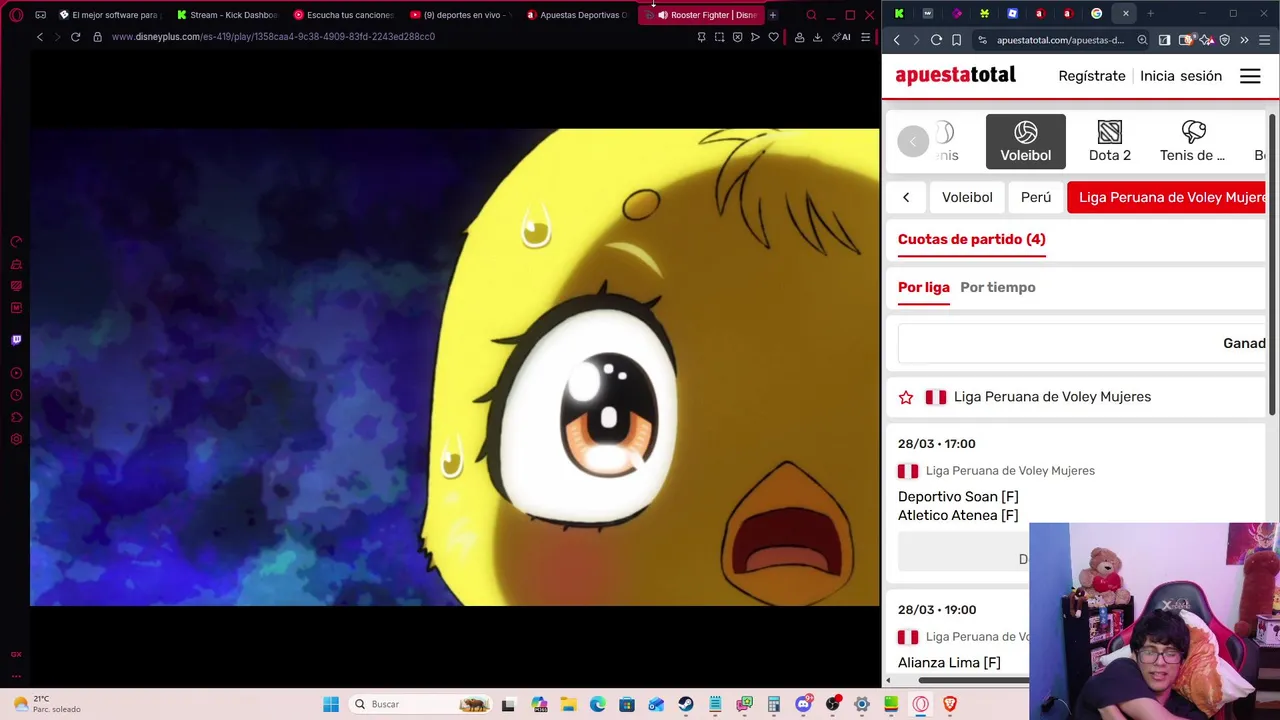1280x720 pixels.
Task: Open Opera AI assistant icon in toolbar
Action: [x=841, y=37]
